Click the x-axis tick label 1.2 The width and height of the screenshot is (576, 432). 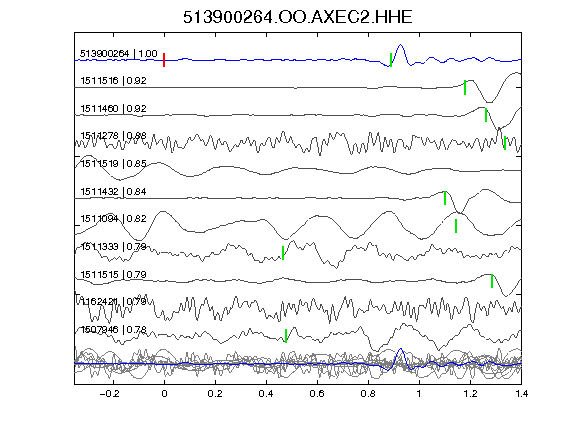tap(470, 394)
